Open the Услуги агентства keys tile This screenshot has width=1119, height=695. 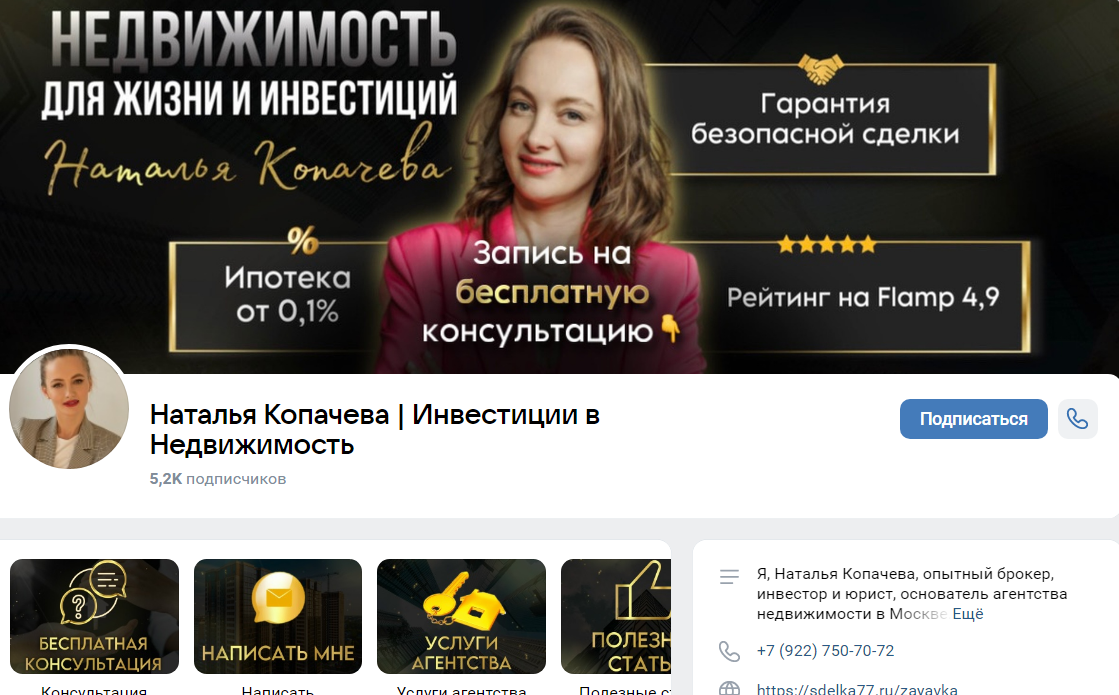[461, 617]
